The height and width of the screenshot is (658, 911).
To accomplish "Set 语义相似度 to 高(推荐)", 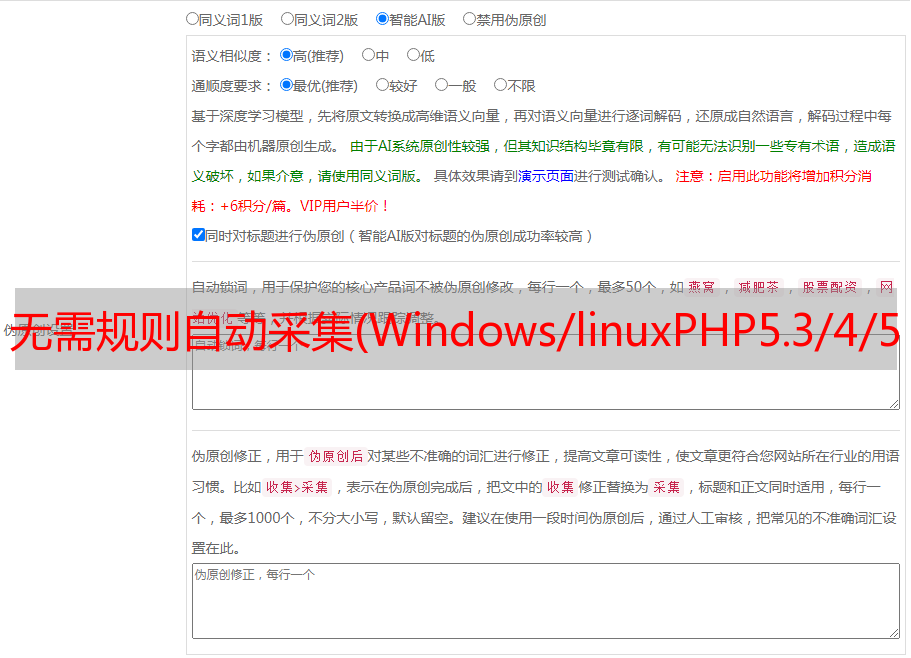I will pos(286,55).
